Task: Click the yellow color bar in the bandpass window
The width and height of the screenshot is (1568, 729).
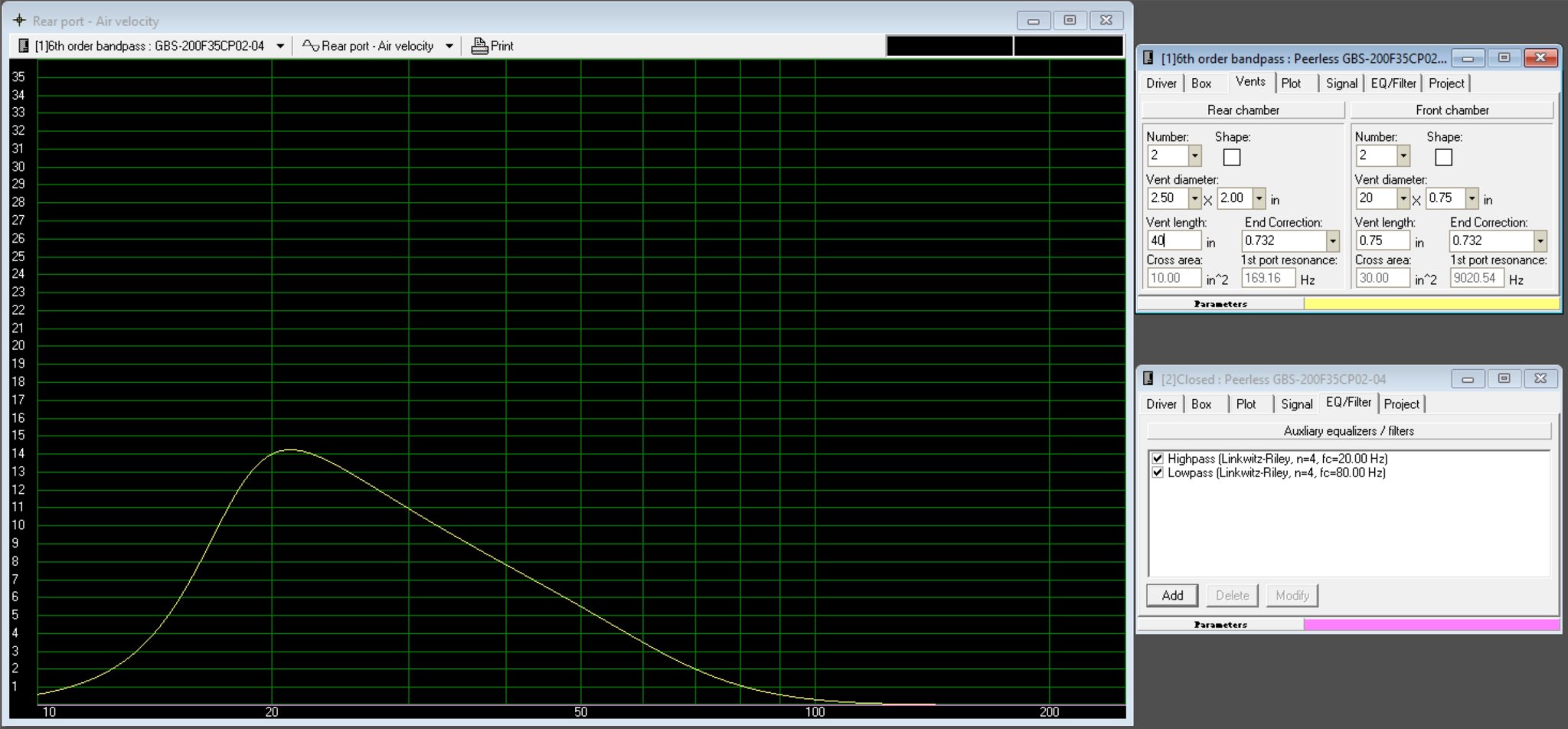Action: 1431,303
